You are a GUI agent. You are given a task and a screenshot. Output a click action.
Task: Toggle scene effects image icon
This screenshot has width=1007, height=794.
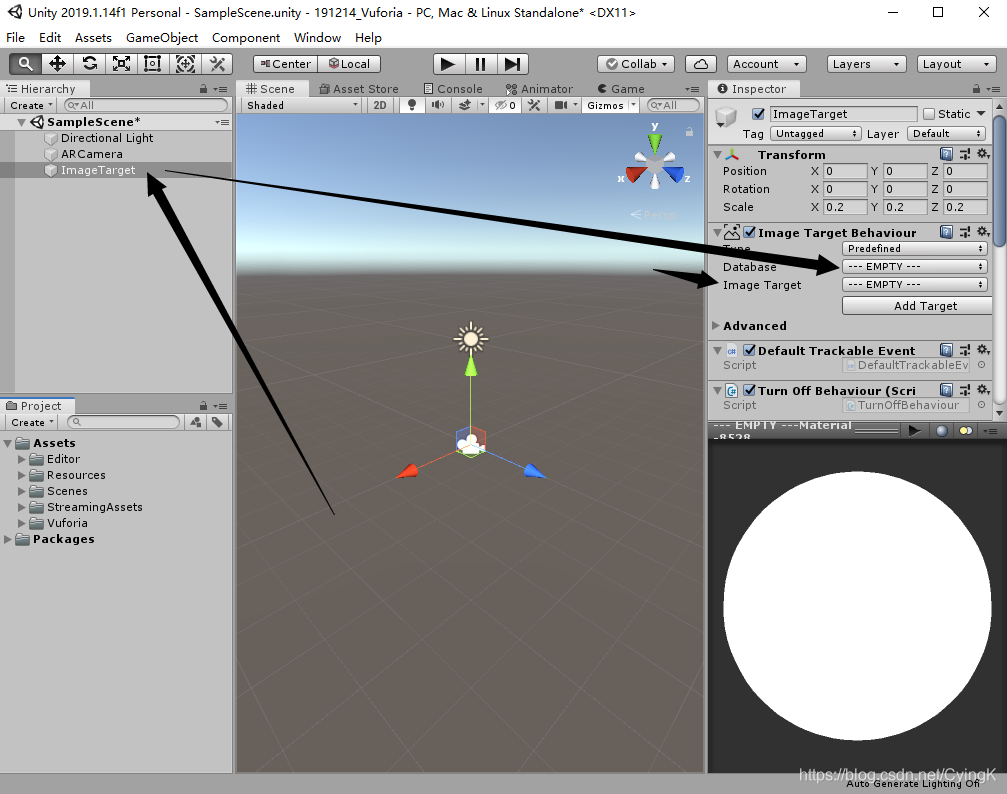click(x=464, y=105)
